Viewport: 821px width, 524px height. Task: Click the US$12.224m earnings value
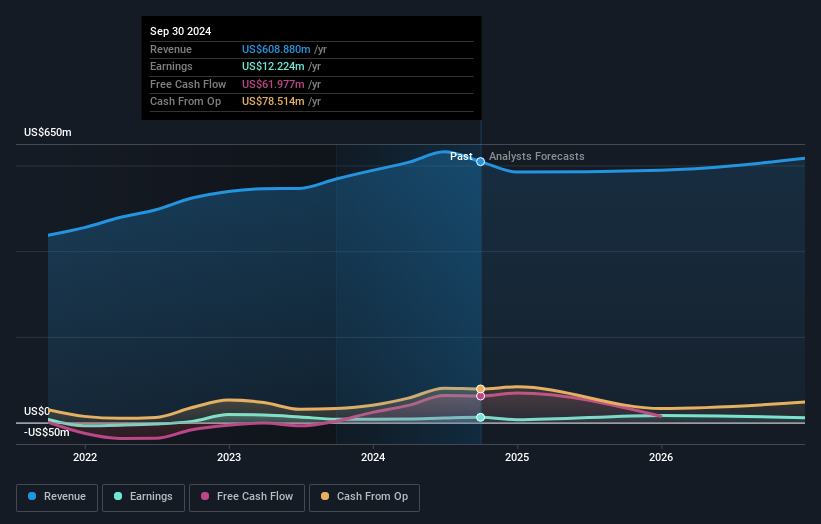pyautogui.click(x=273, y=66)
